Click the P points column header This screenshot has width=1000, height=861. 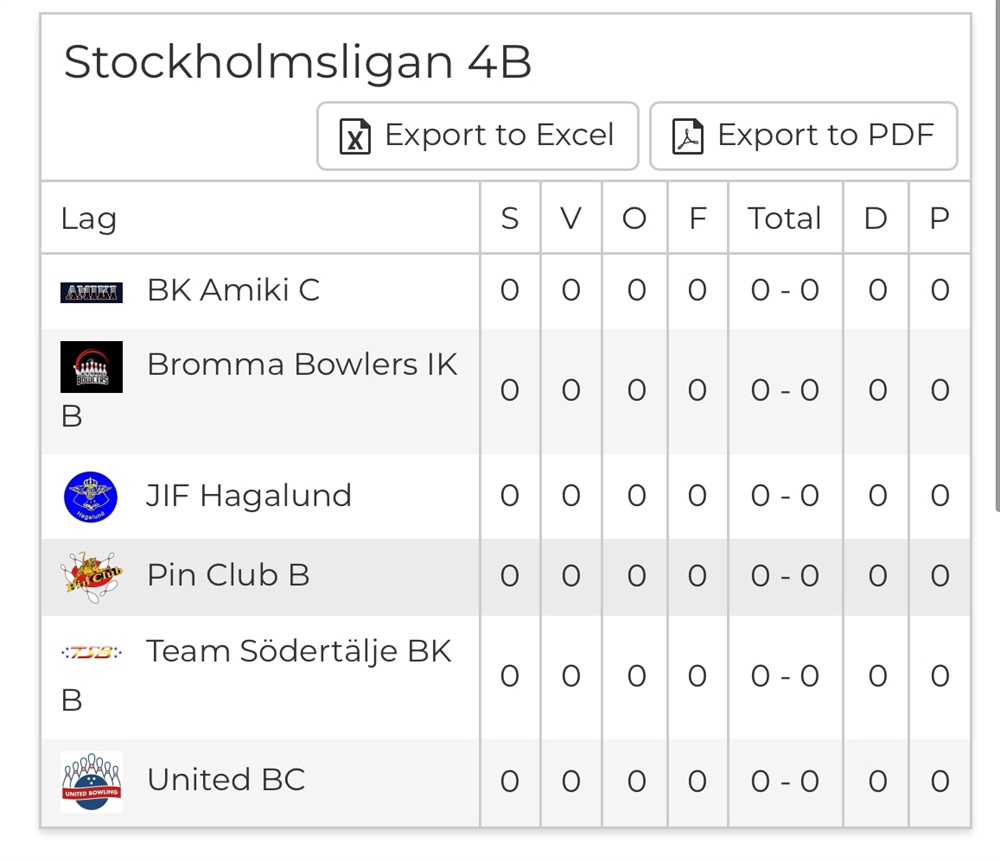point(939,219)
